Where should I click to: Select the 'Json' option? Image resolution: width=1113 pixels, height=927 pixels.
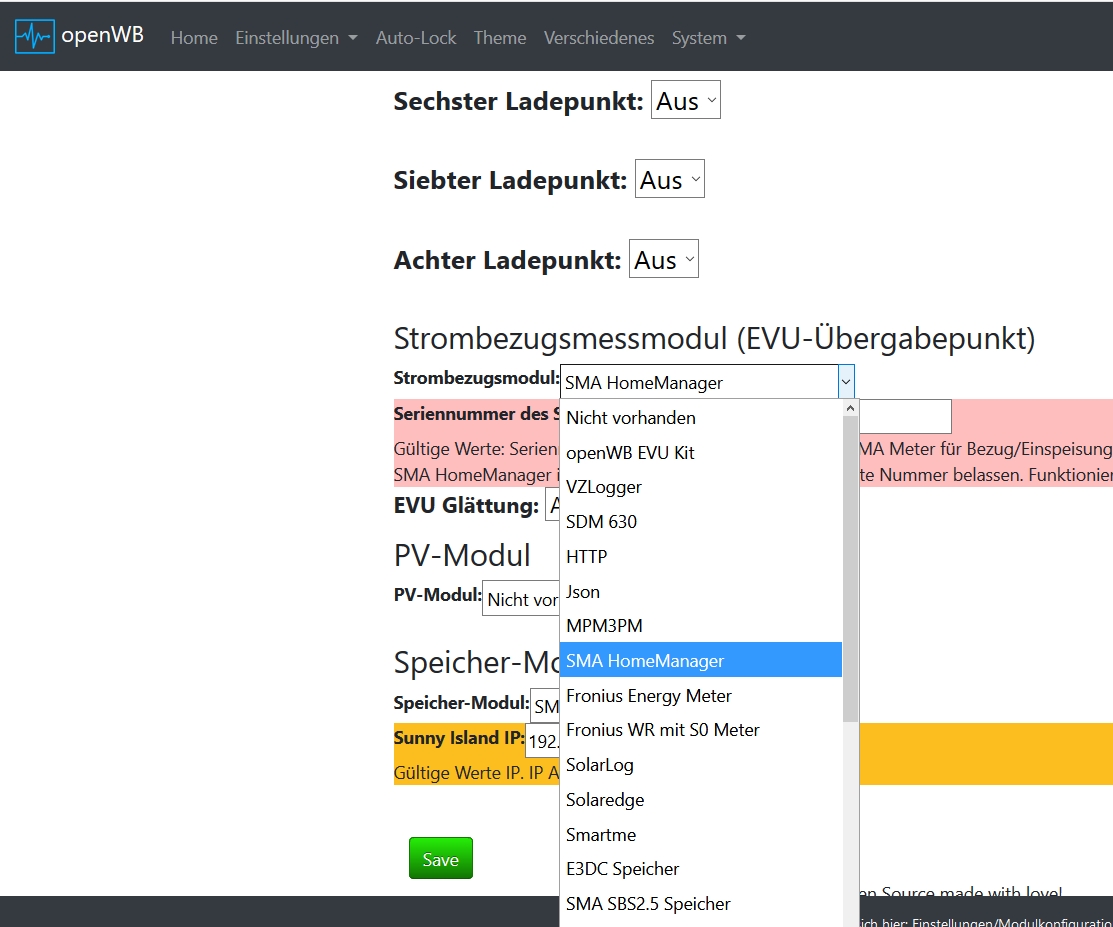[x=701, y=591]
